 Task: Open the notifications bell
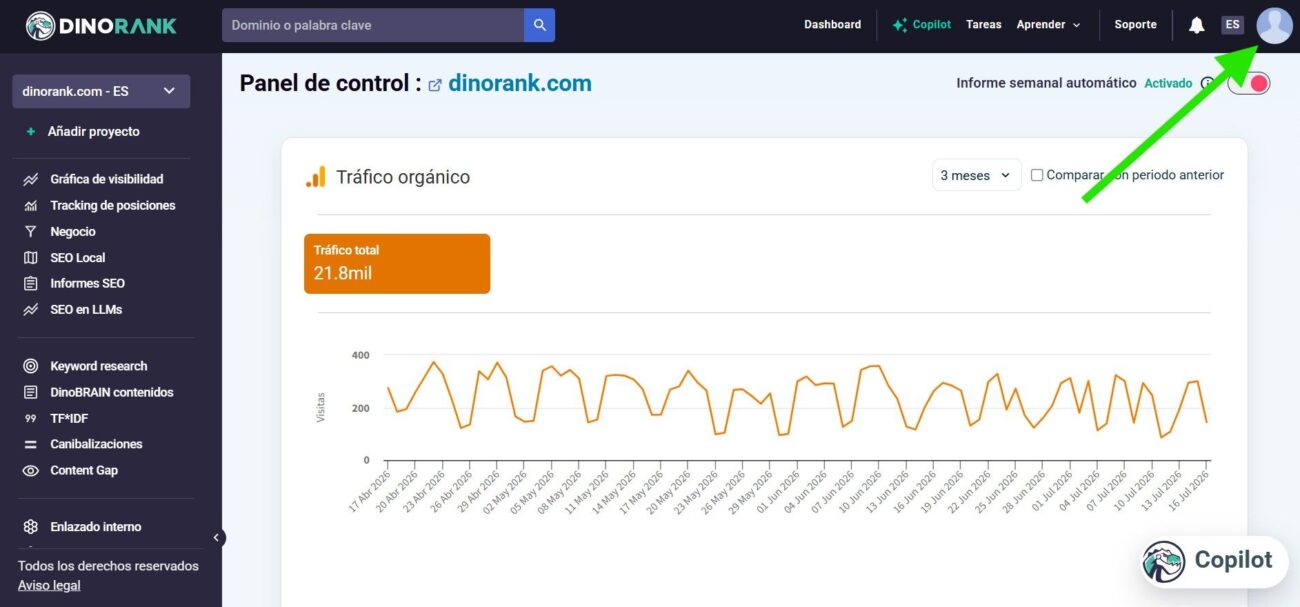(x=1196, y=25)
